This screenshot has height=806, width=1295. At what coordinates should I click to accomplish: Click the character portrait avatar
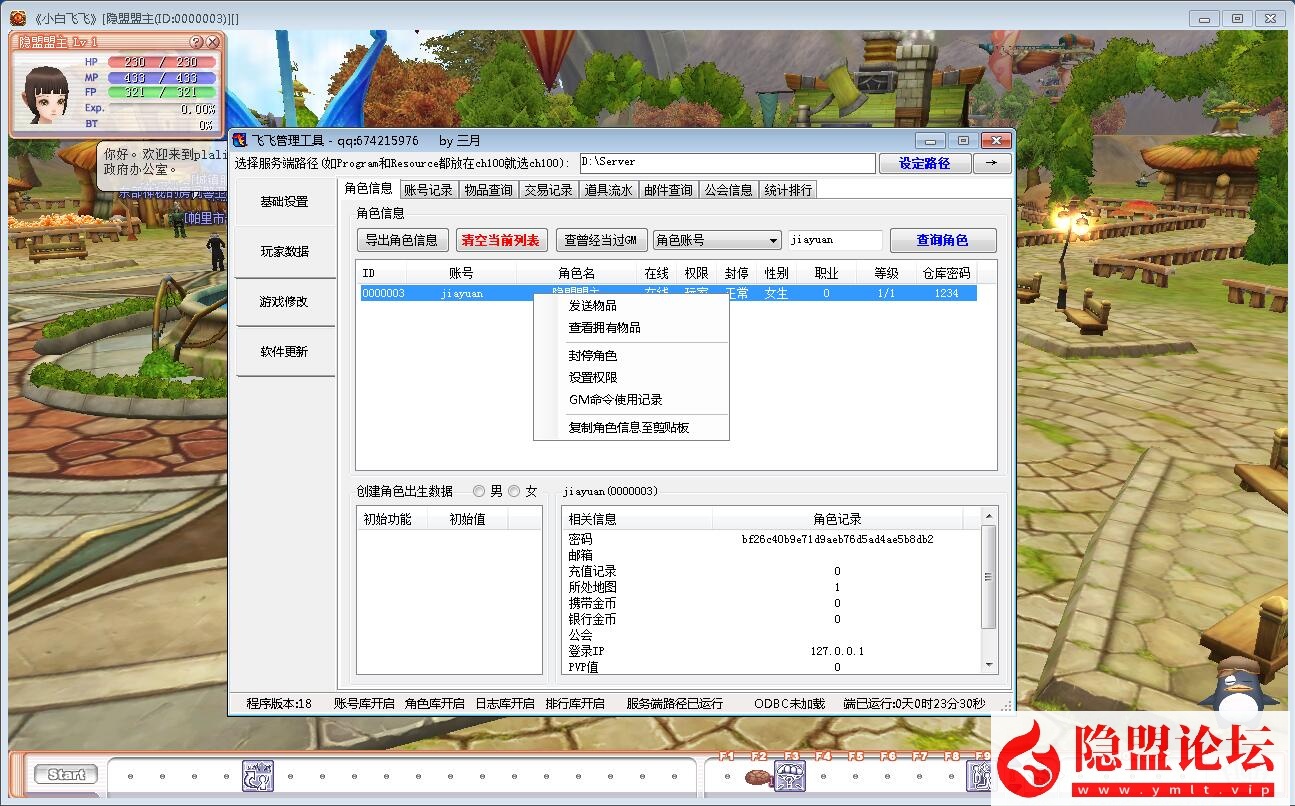click(x=46, y=95)
